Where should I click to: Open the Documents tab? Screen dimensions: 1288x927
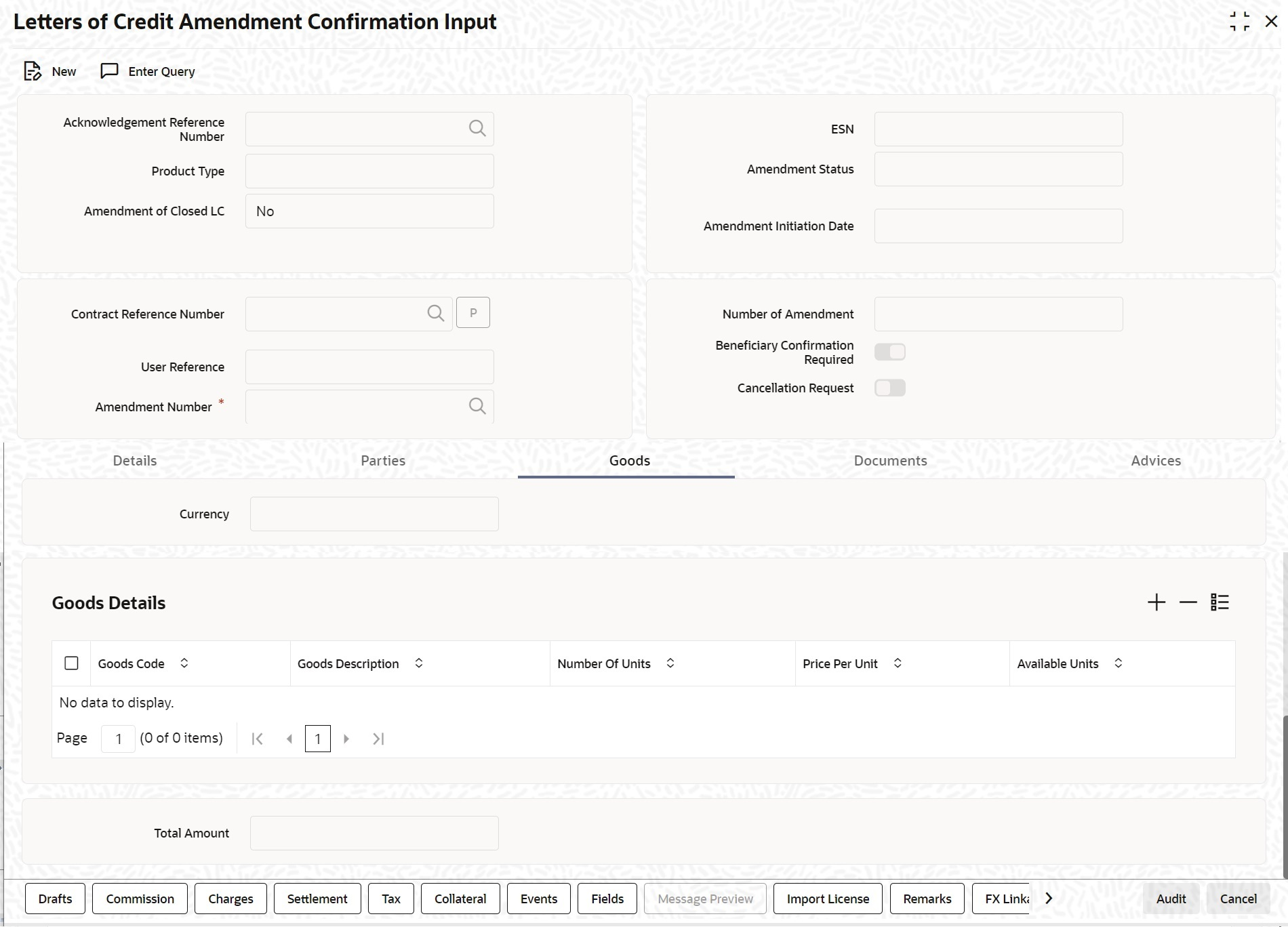tap(891, 461)
